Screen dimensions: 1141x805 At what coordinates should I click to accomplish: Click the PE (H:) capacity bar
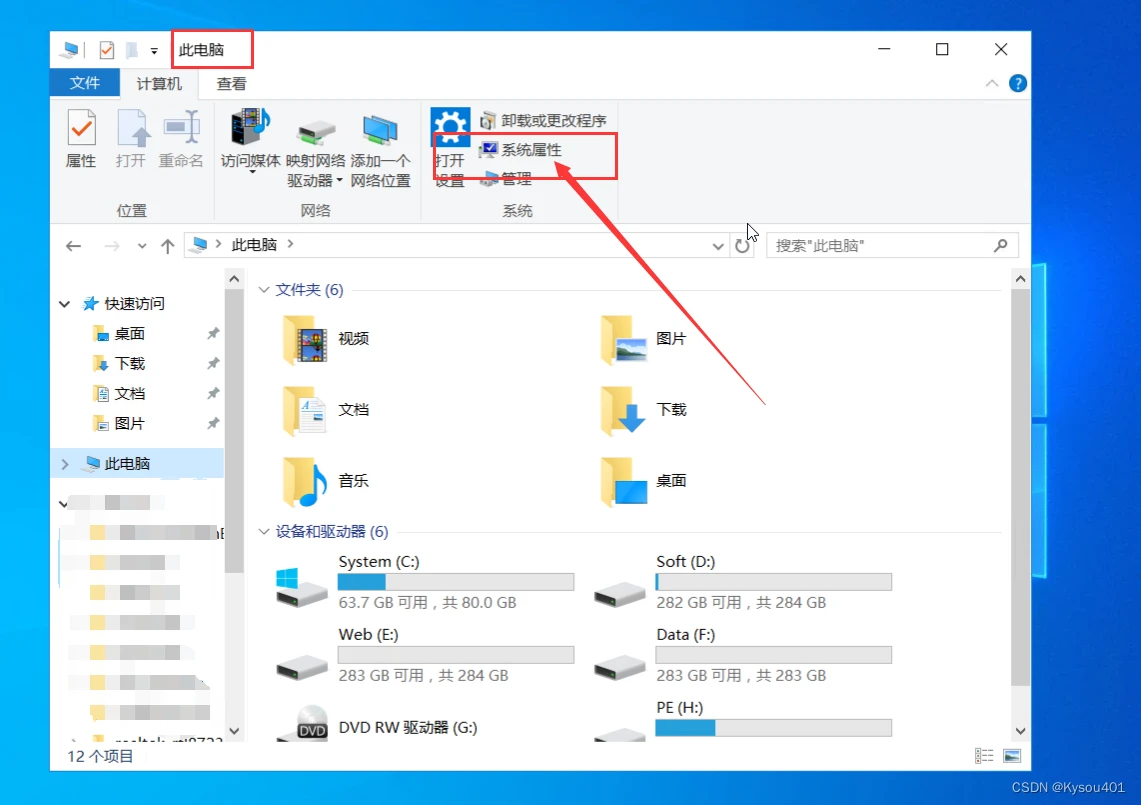click(x=774, y=727)
